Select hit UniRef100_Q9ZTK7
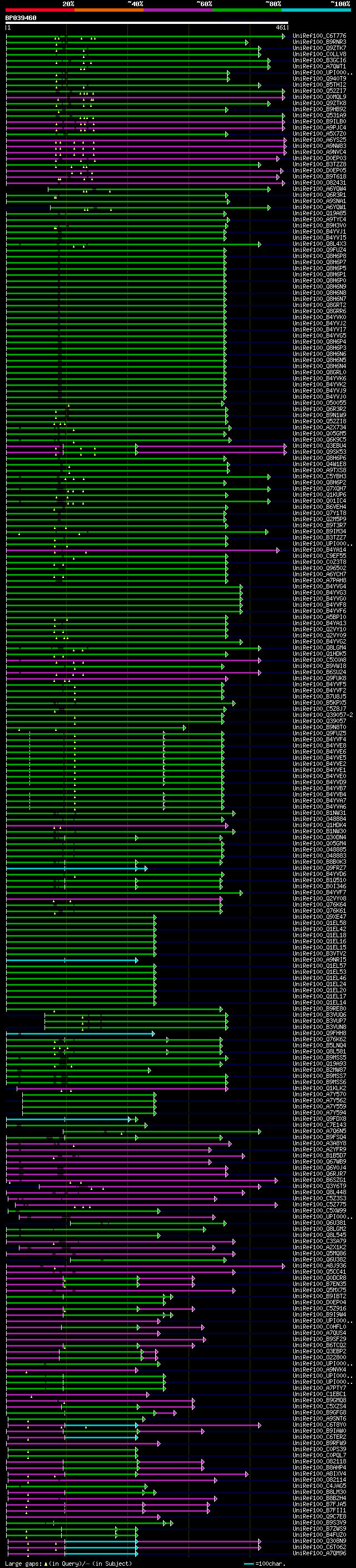This screenshot has height=1568, width=356. [319, 48]
